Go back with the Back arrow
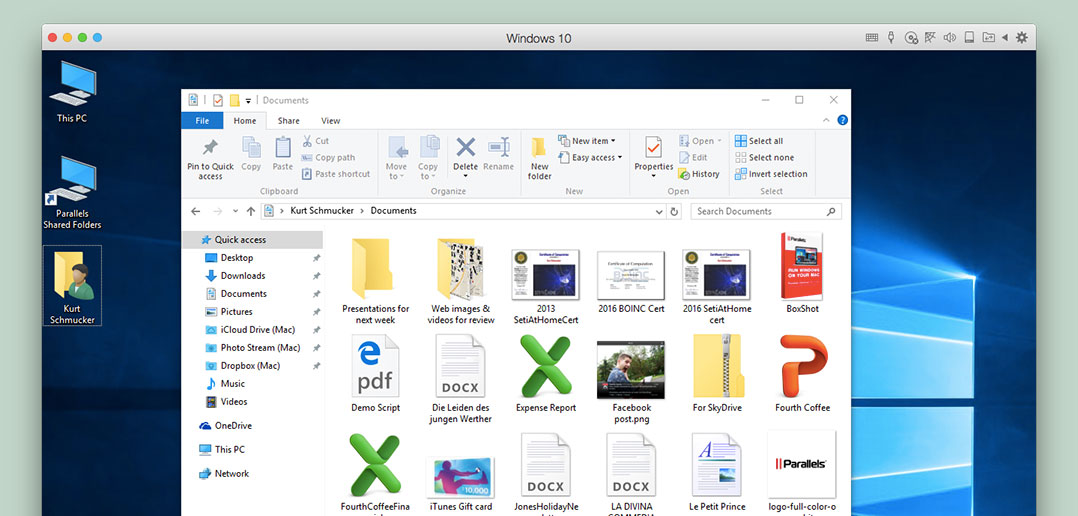Screen dimensions: 1078x516 pyautogui.click(x=196, y=212)
